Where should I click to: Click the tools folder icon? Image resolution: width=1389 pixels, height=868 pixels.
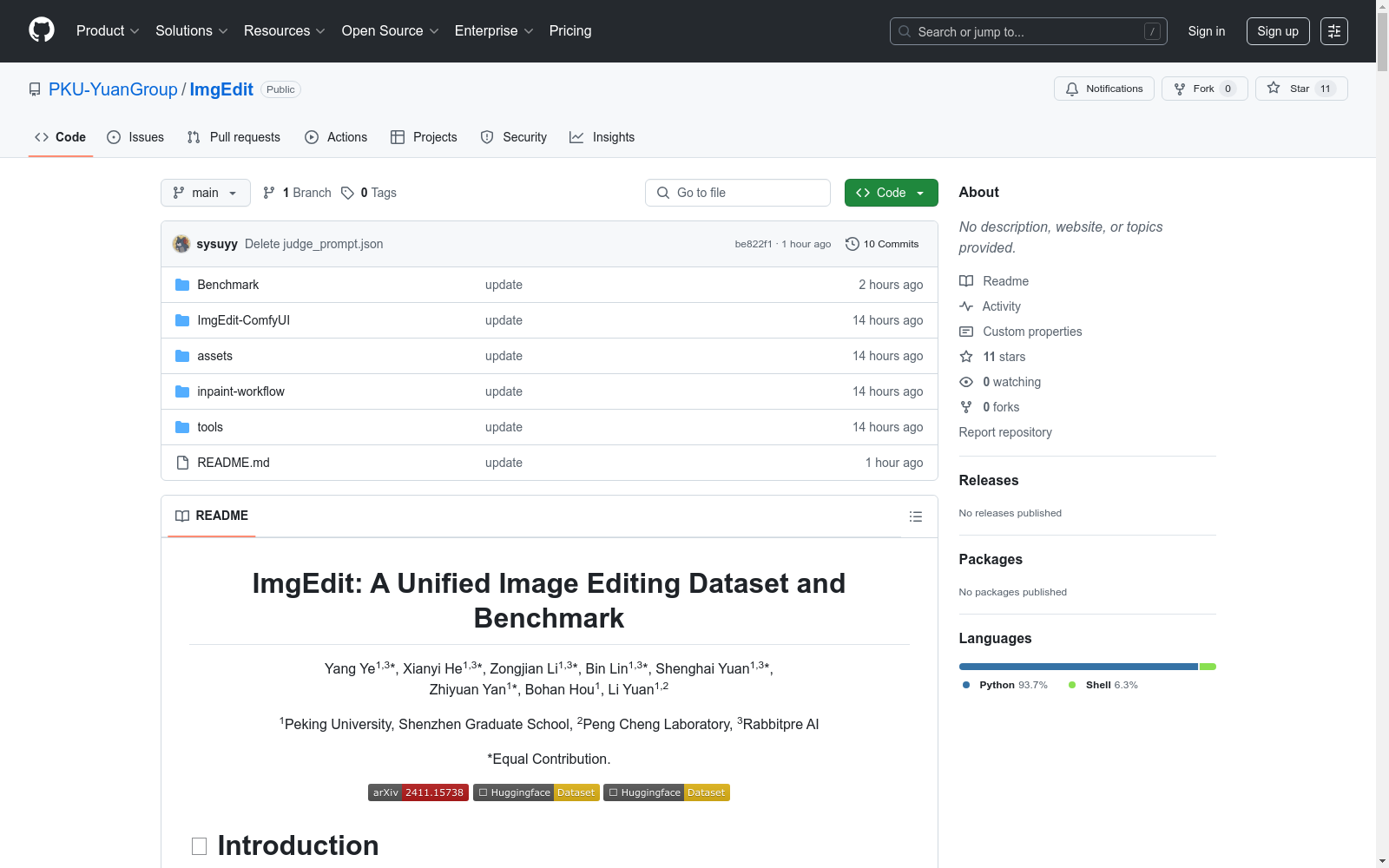point(182,427)
